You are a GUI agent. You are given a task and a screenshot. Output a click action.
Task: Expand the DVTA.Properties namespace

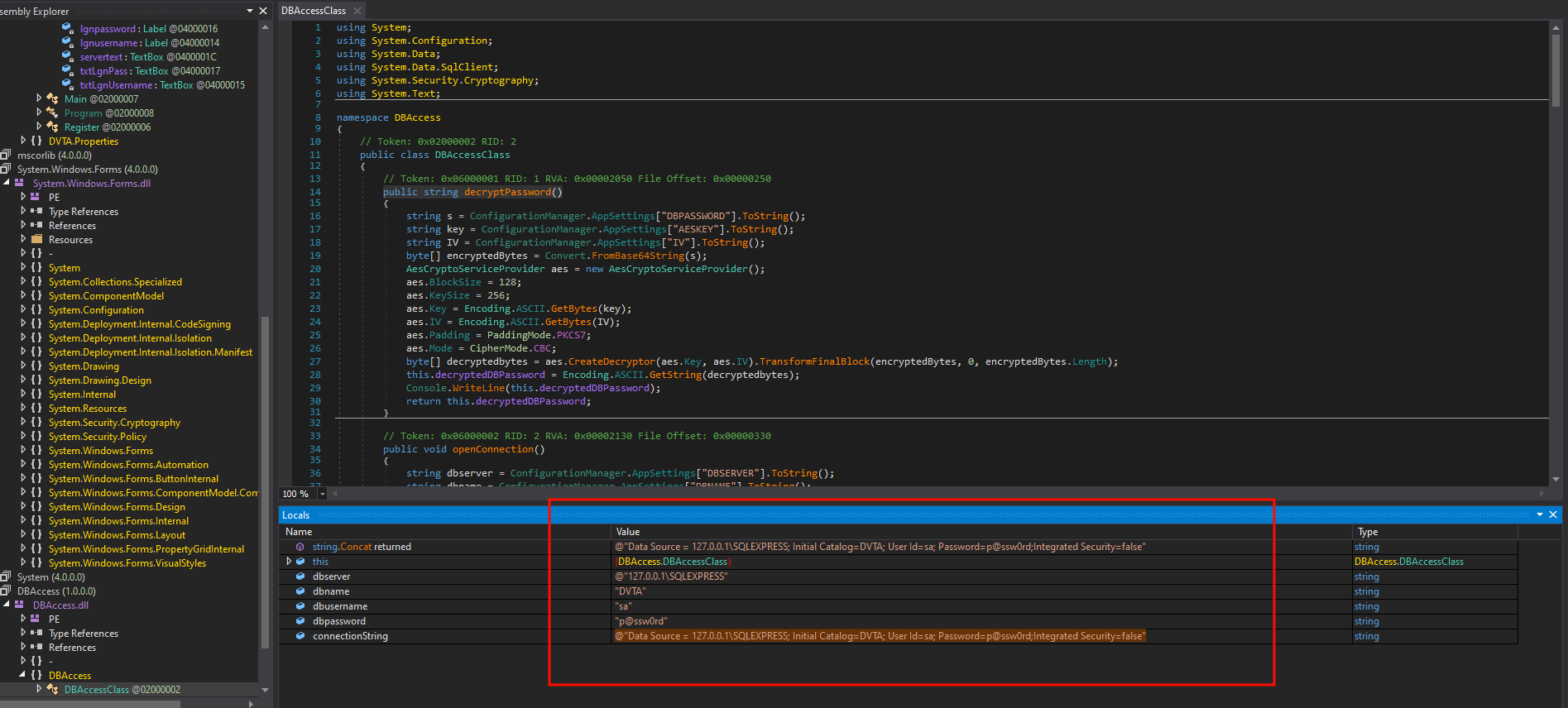point(23,141)
